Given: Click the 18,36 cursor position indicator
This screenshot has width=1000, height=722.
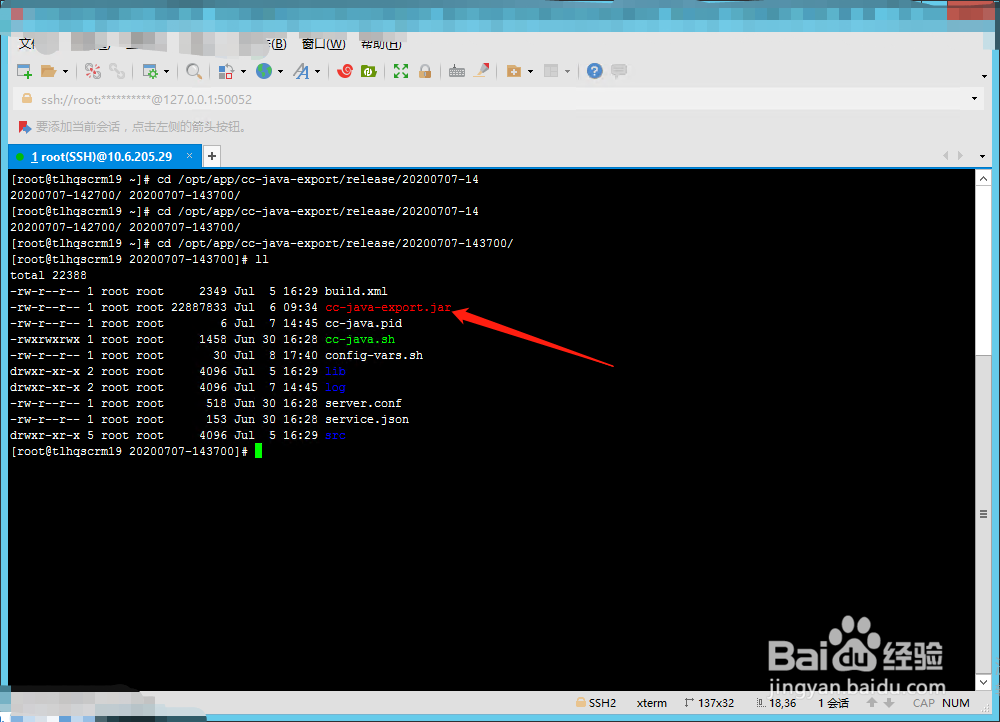Looking at the screenshot, I should point(776,703).
